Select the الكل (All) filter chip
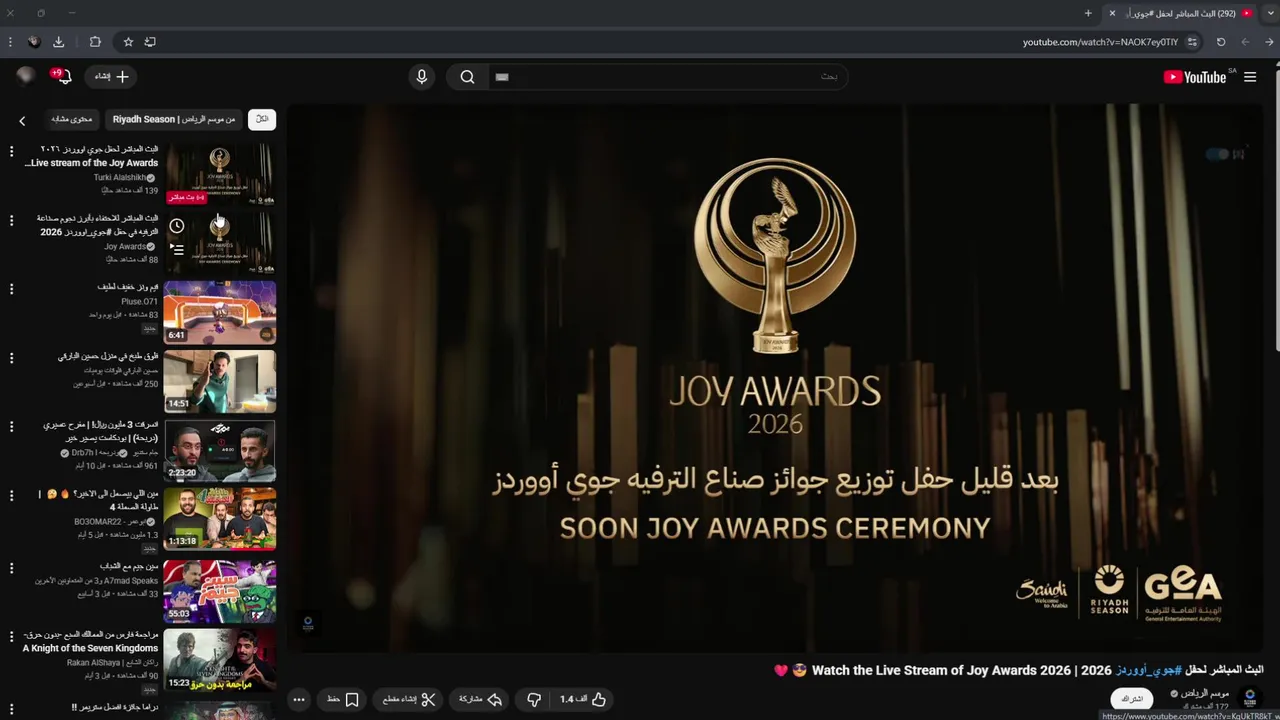Viewport: 1280px width, 720px height. click(x=262, y=119)
